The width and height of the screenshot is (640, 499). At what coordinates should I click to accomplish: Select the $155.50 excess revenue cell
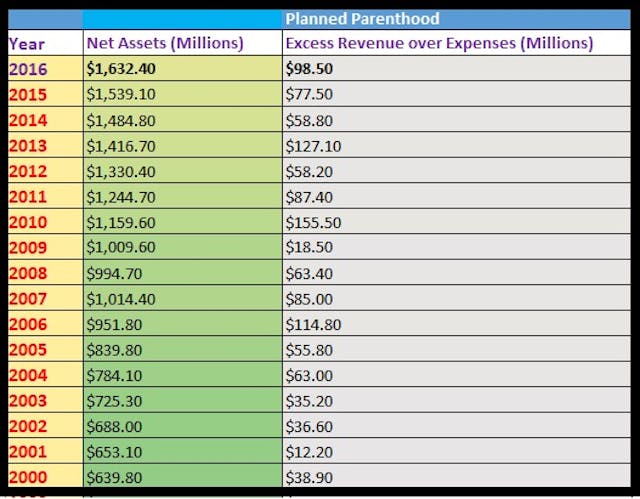click(x=315, y=221)
